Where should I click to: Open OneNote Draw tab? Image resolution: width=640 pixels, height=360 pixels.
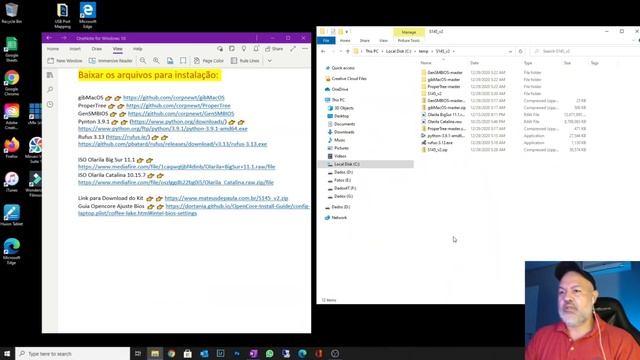[97, 49]
